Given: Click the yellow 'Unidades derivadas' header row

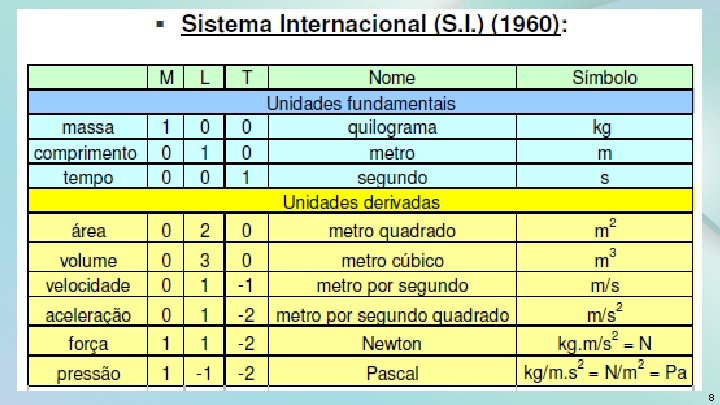Looking at the screenshot, I should point(360,203).
